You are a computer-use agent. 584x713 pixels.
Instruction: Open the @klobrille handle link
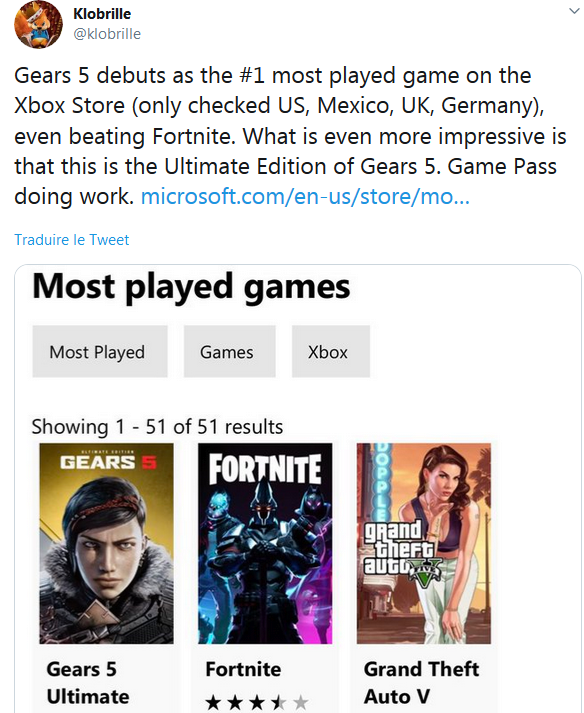tap(107, 34)
